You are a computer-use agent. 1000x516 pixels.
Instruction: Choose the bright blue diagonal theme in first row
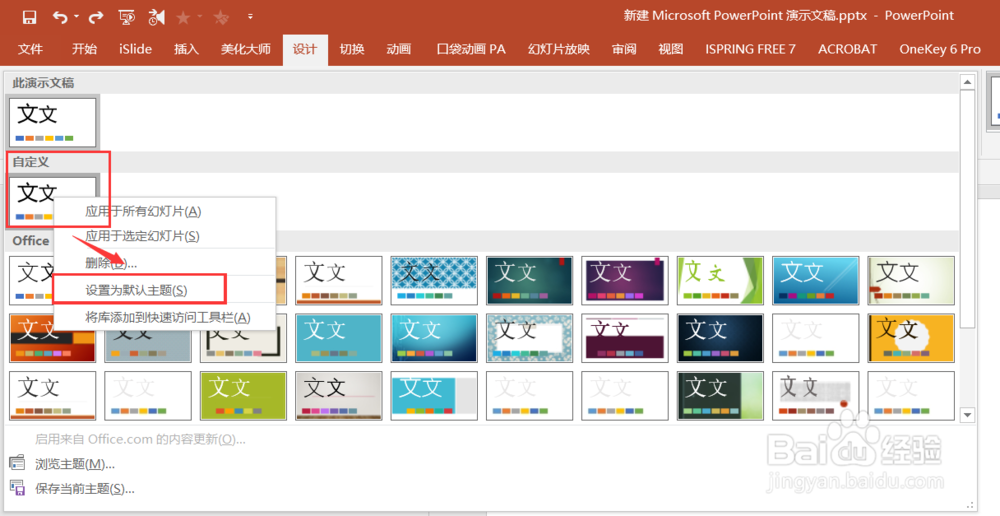[816, 281]
